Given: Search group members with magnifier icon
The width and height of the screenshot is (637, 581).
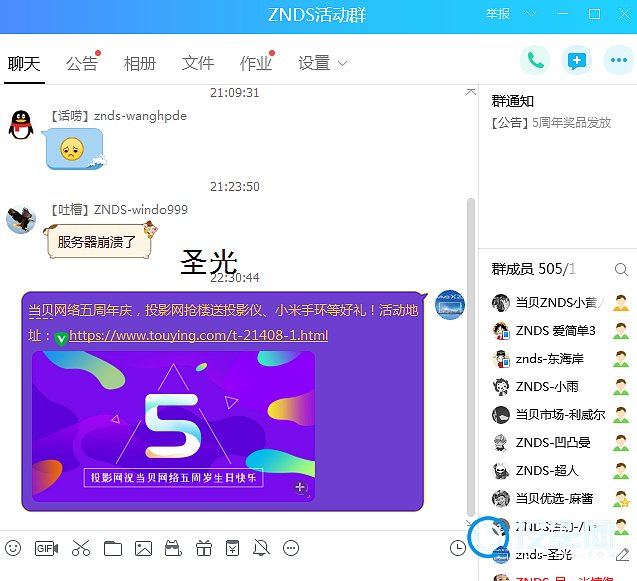Looking at the screenshot, I should click(621, 269).
